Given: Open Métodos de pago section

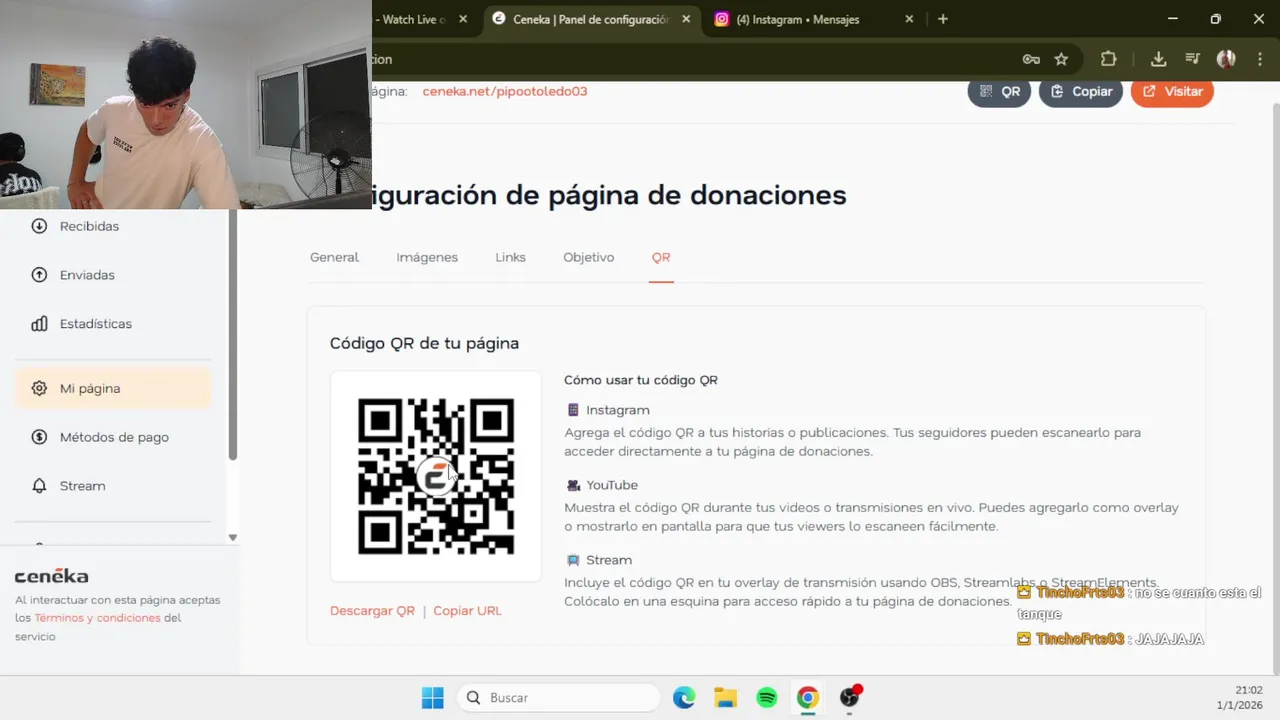Looking at the screenshot, I should (113, 437).
